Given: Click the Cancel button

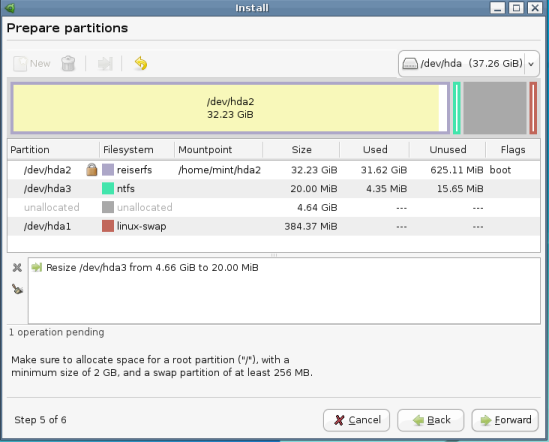Looking at the screenshot, I should (x=356, y=420).
